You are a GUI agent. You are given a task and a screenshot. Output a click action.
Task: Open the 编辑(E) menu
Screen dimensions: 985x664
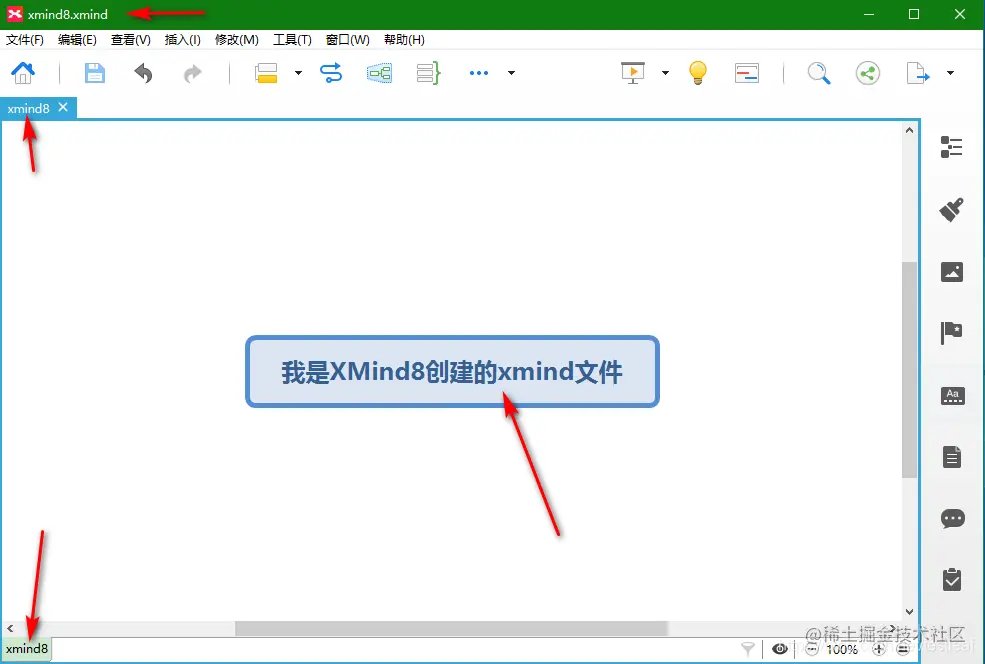coord(77,40)
